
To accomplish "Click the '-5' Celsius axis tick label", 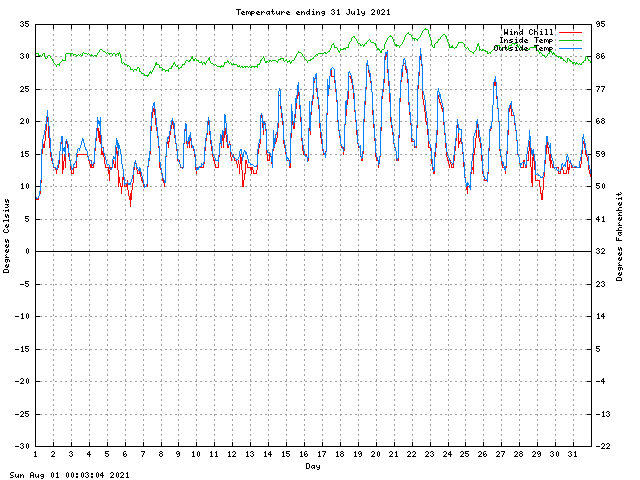I will click(24, 284).
